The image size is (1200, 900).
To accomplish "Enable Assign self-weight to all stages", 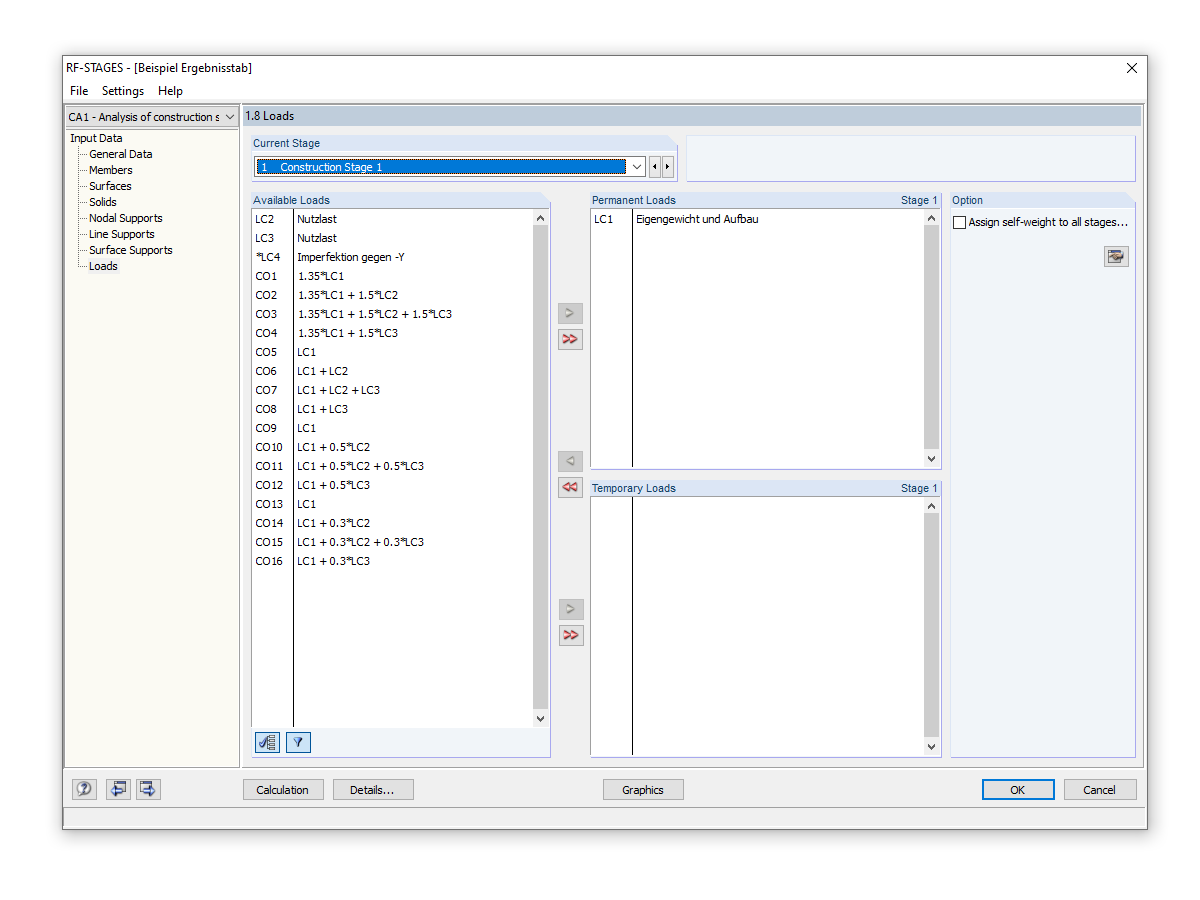I will click(x=960, y=223).
